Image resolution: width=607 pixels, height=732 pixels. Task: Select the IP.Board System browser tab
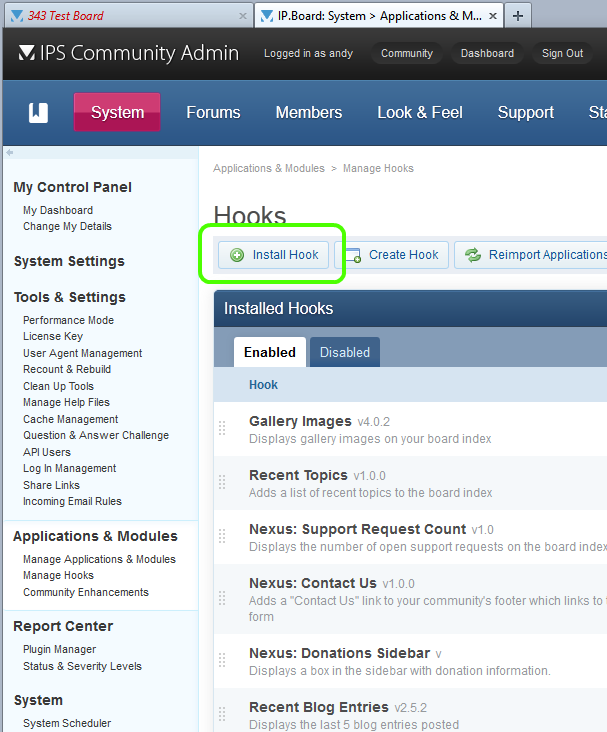379,16
